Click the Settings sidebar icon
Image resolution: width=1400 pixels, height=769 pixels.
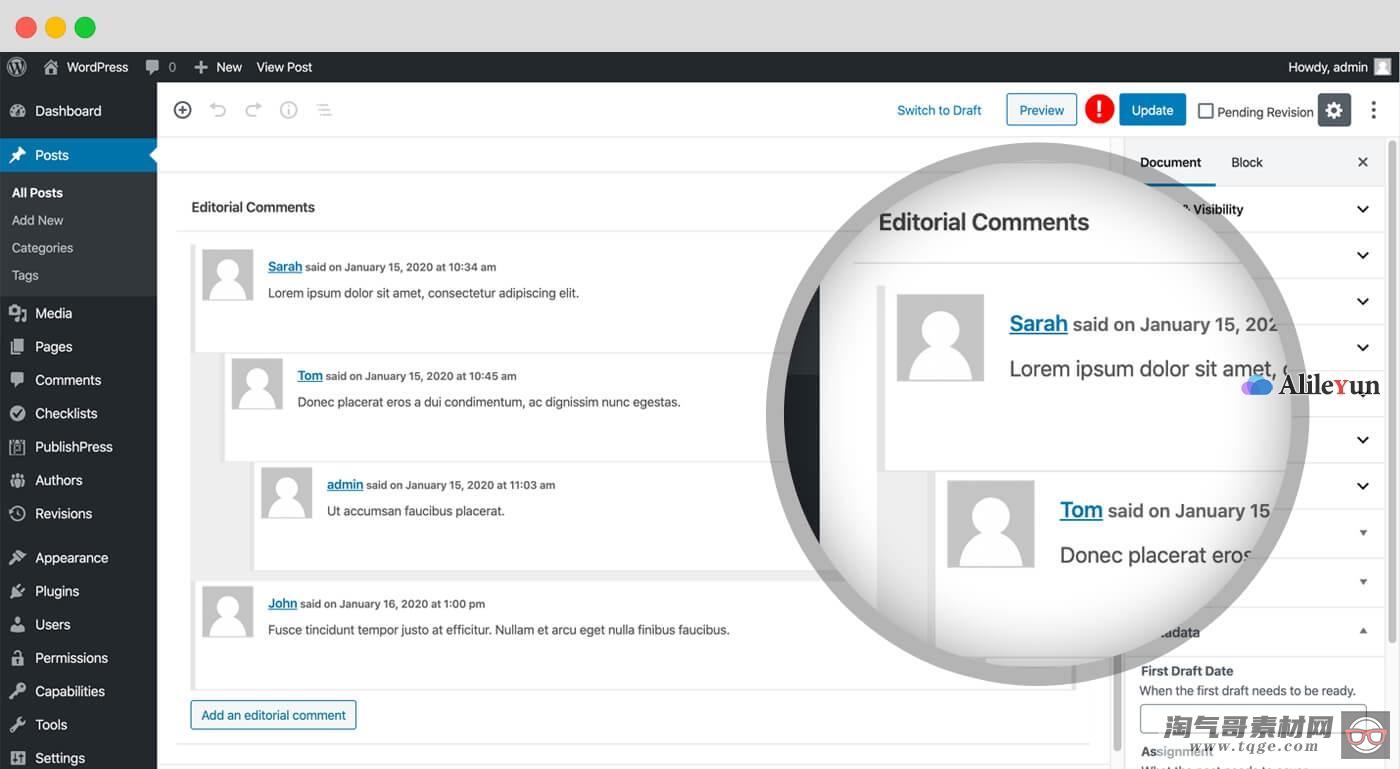point(17,758)
